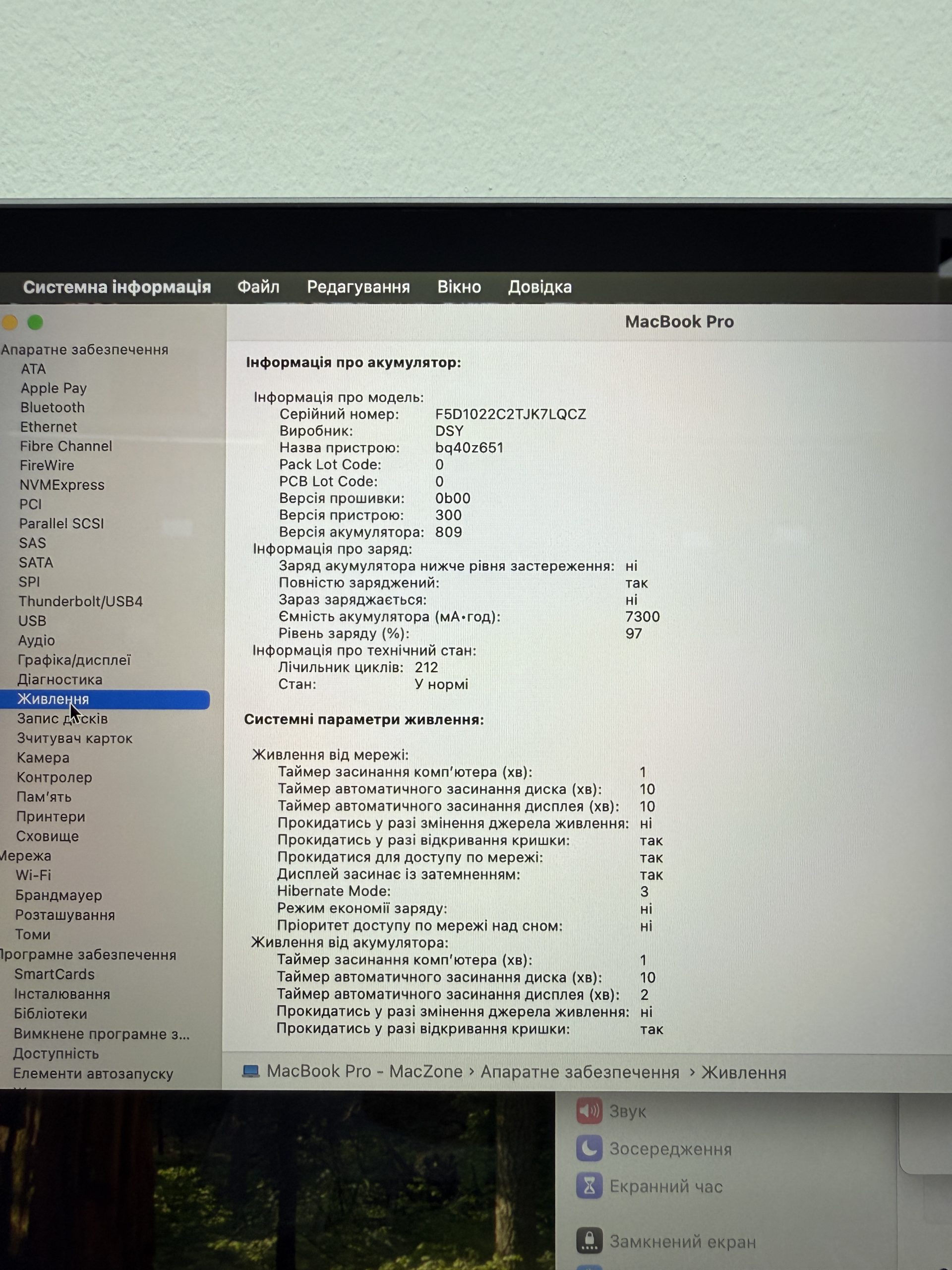Select Томи in the sidebar
Viewport: 952px width, 1270px height.
33,935
